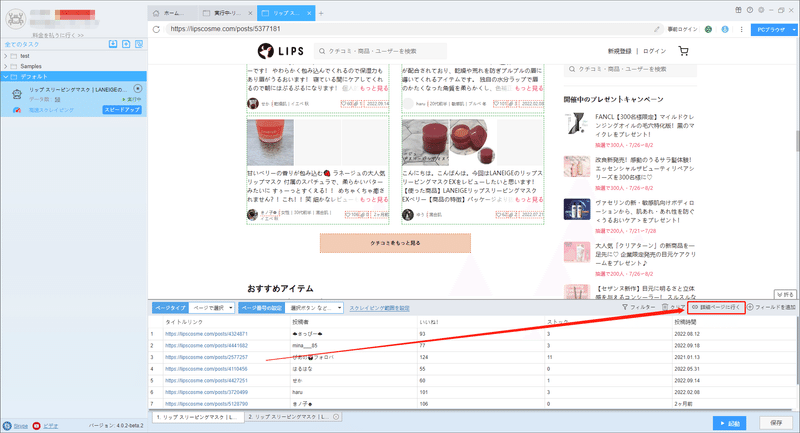Click the ページタイプ label button
Screen dimensions: 800x433
tap(170, 308)
